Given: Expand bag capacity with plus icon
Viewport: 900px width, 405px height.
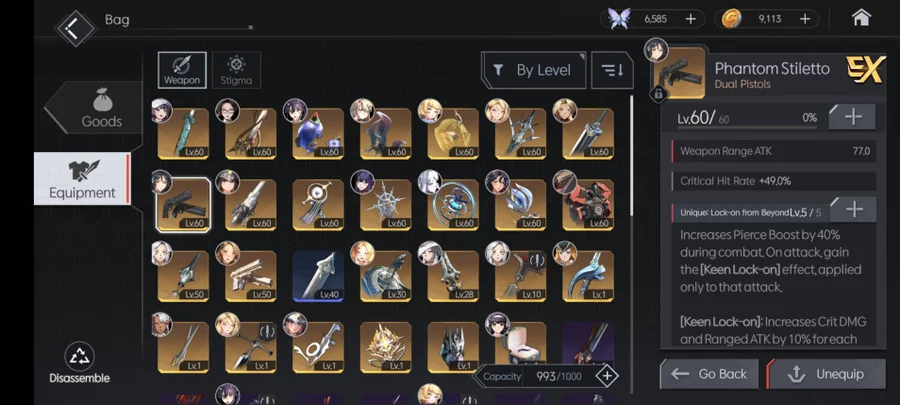Looking at the screenshot, I should click(x=607, y=376).
